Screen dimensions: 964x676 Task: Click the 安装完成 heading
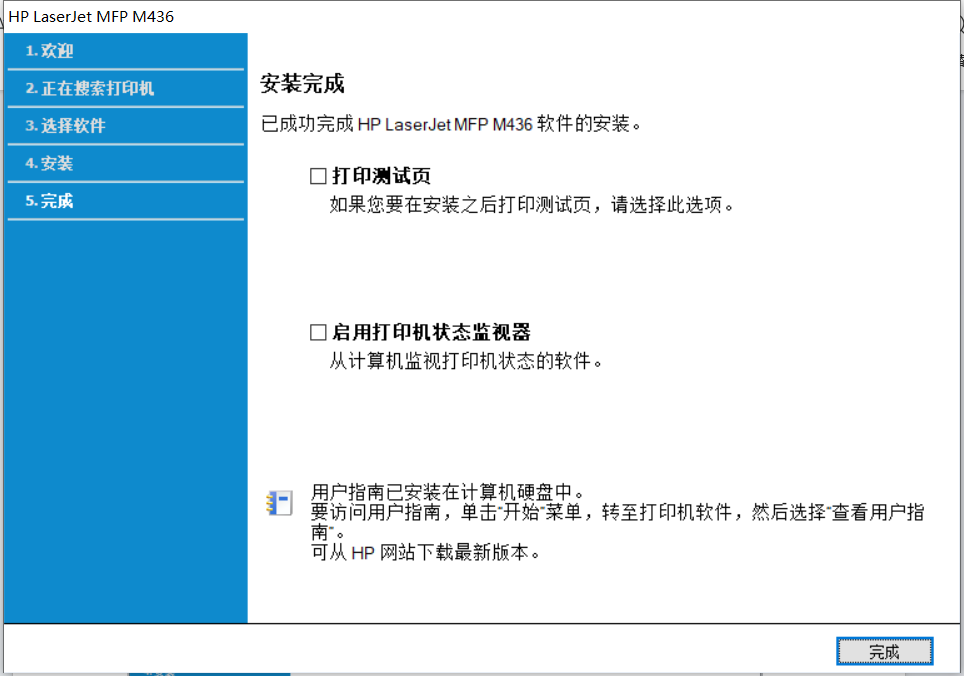pos(302,84)
